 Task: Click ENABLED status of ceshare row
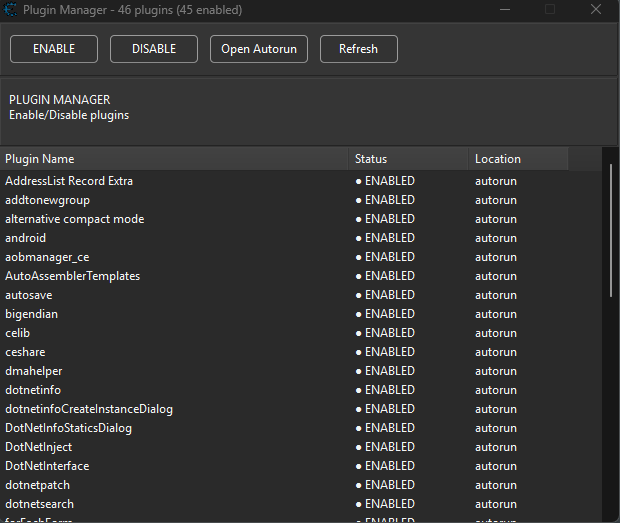point(385,352)
